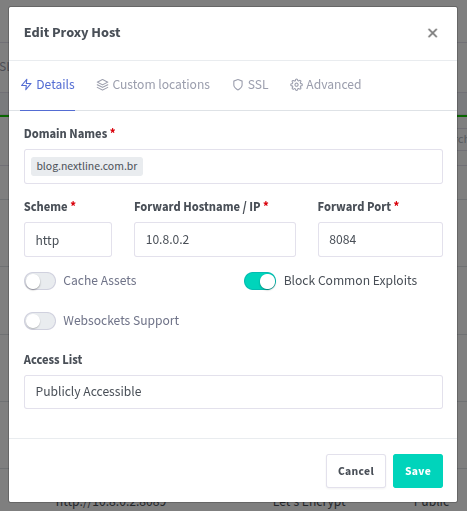
Task: Click the layers icon for Custom locations
Action: coord(102,85)
